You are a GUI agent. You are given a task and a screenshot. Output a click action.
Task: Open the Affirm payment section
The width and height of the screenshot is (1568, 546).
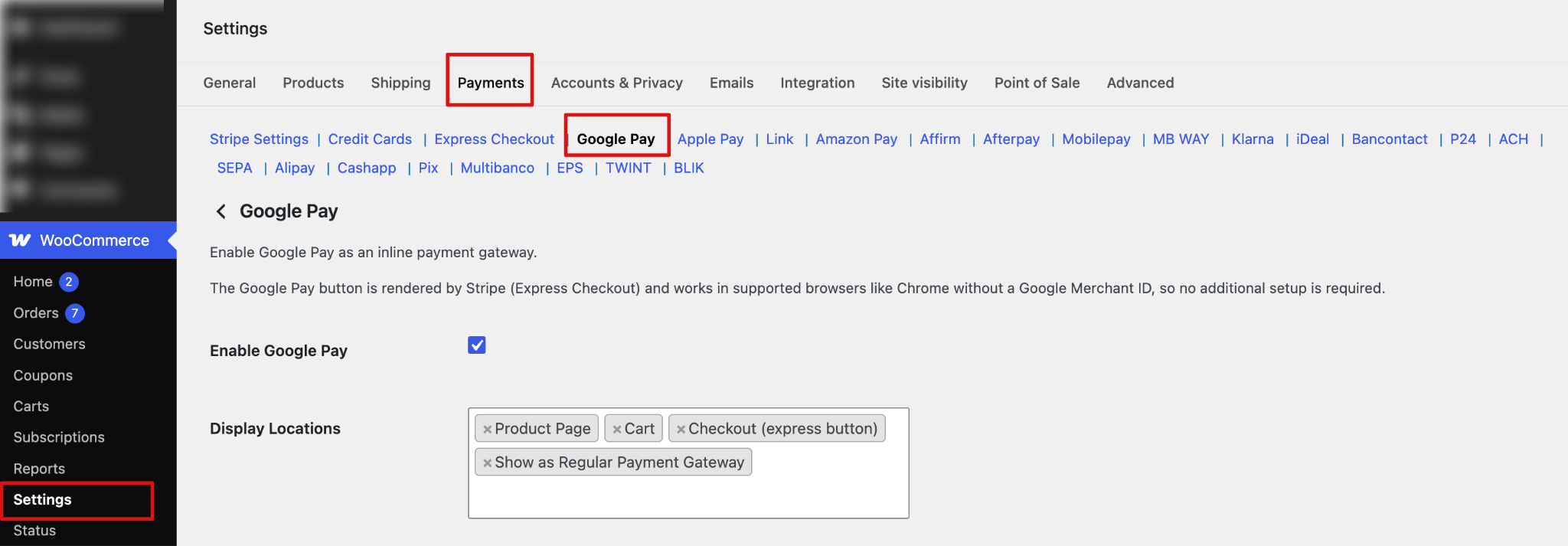coord(940,139)
